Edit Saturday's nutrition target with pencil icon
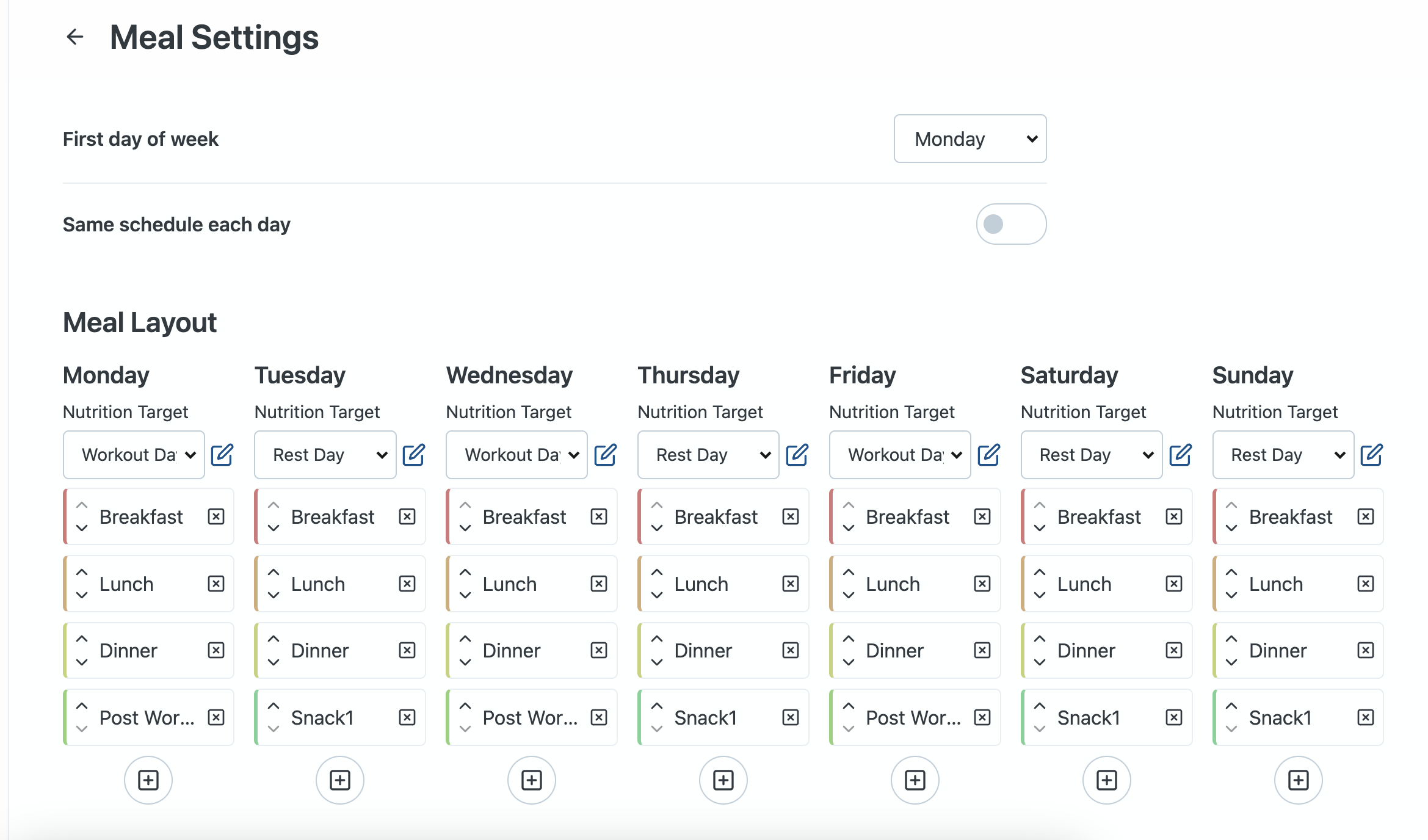This screenshot has width=1428, height=840. (x=1180, y=455)
